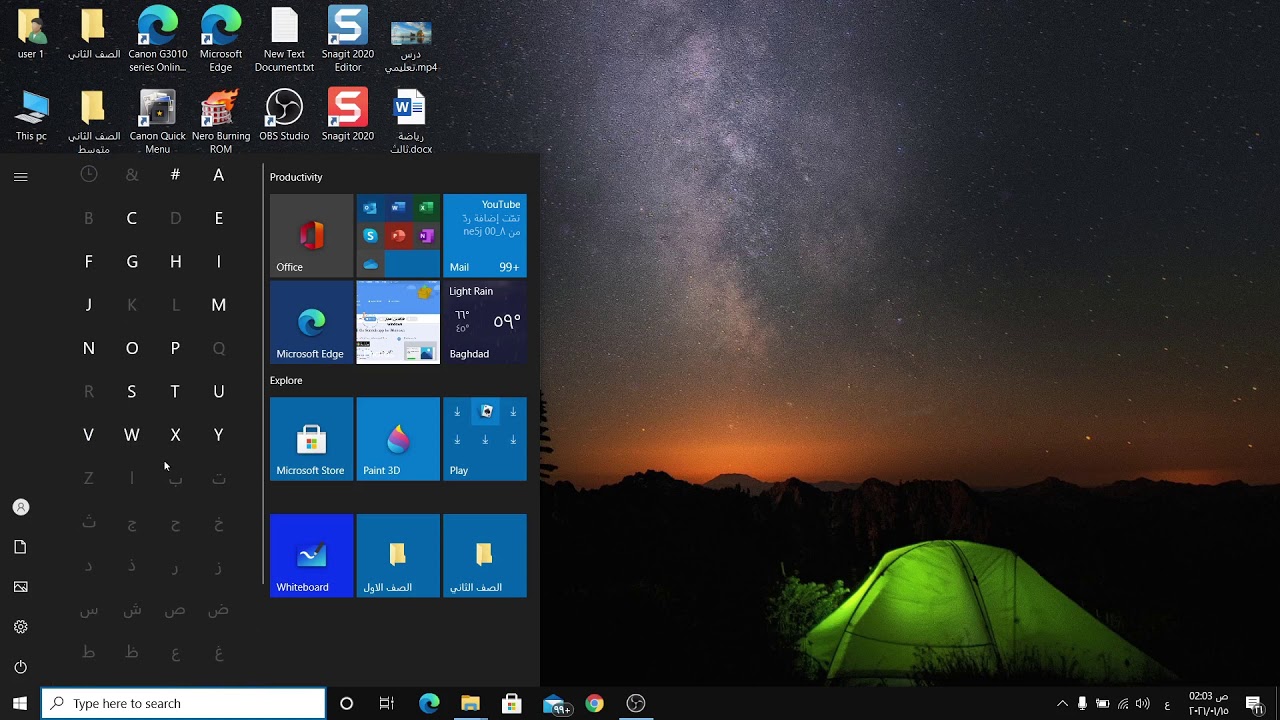Screen dimensions: 1280x720
Task: Focus the Type here to search box
Action: (184, 704)
